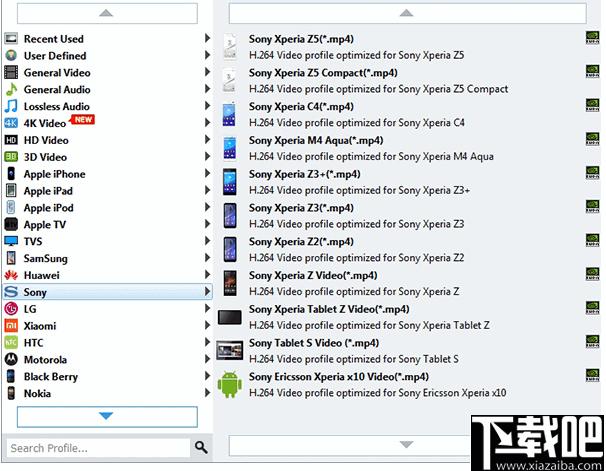Click the Motorola logo icon

pos(11,359)
